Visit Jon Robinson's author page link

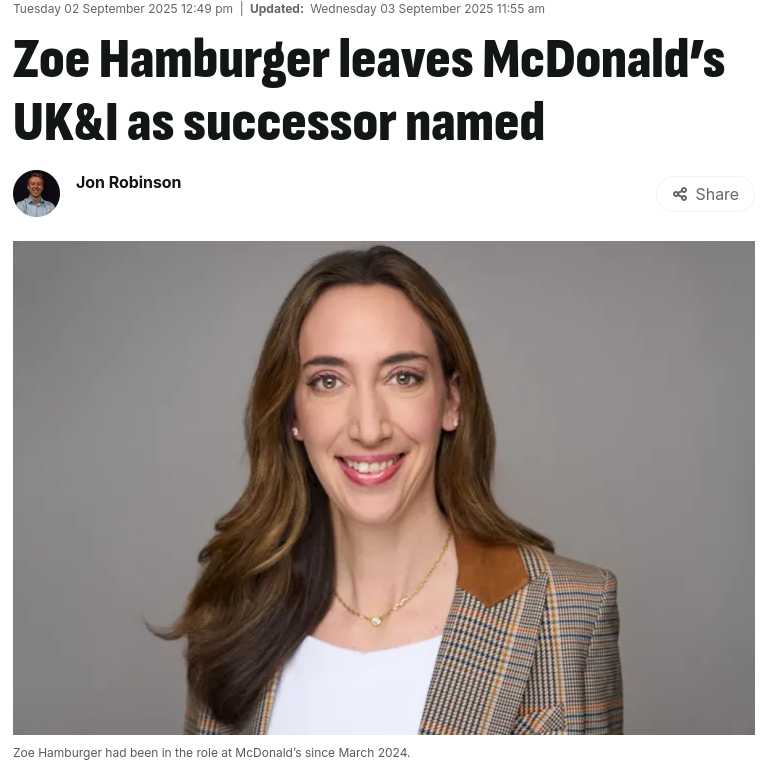128,183
